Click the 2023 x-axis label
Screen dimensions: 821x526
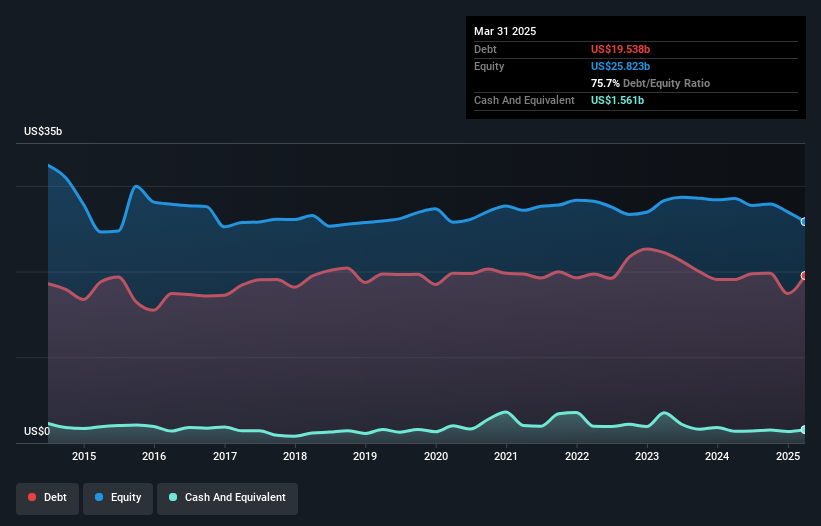(647, 456)
